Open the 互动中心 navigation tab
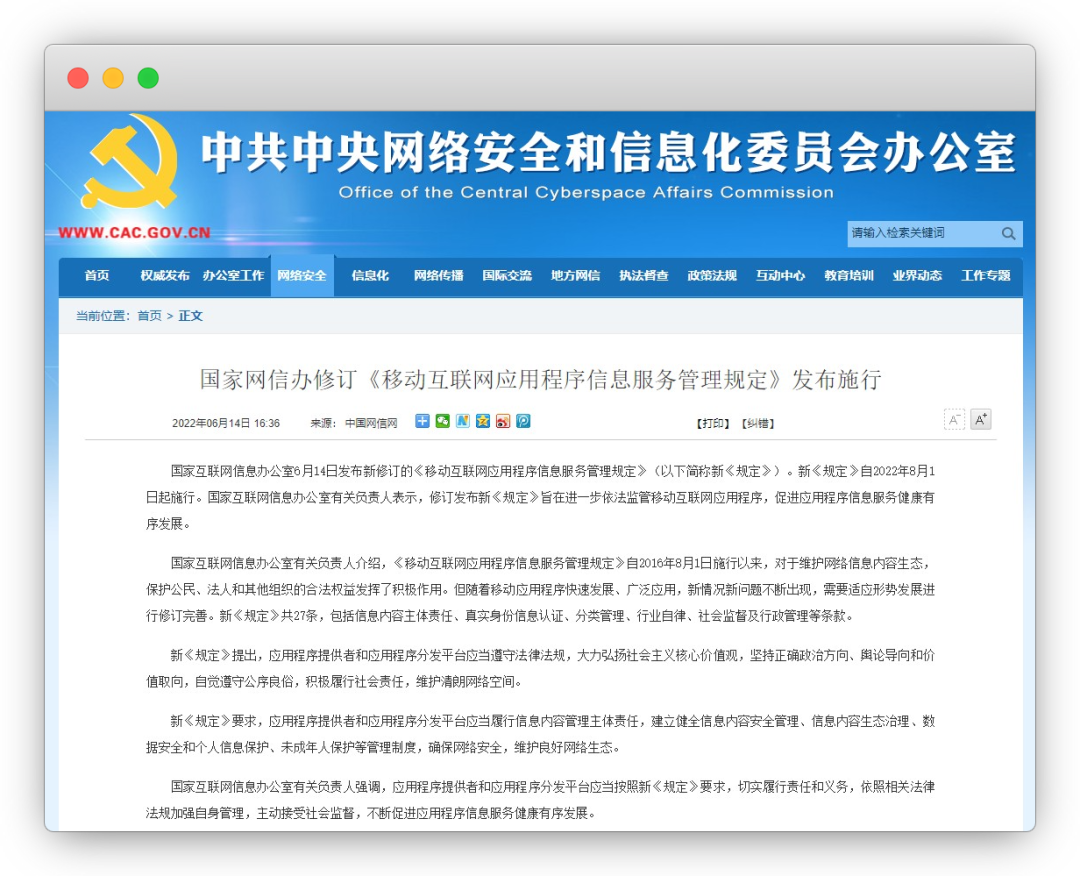This screenshot has height=876, width=1080. coord(780,275)
